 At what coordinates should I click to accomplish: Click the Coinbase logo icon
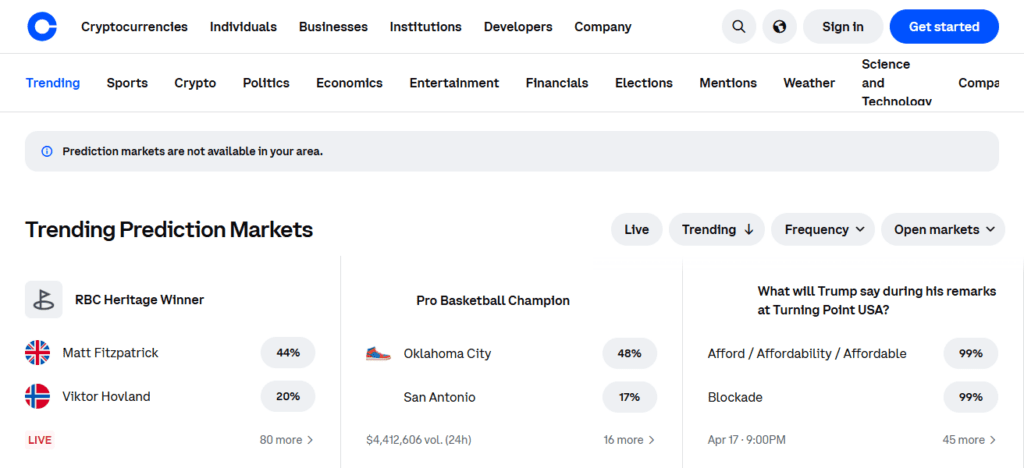click(42, 27)
